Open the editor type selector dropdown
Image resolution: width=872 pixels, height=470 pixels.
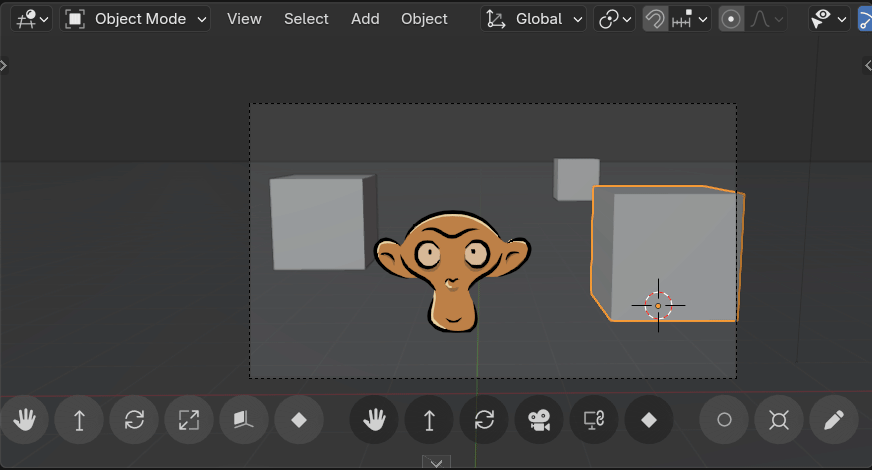[x=32, y=19]
